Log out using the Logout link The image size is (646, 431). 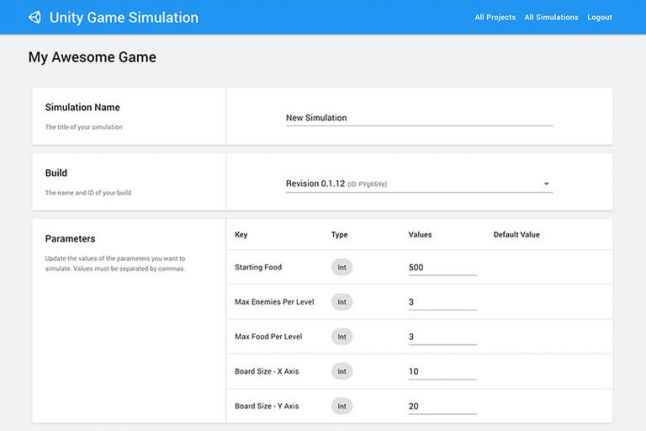coord(600,17)
